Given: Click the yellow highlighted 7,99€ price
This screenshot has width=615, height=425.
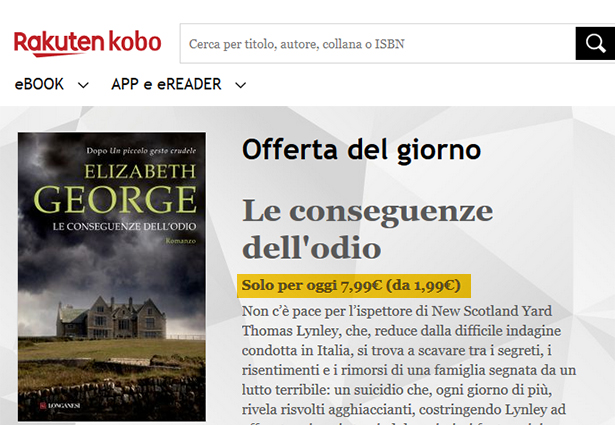Looking at the screenshot, I should (361, 285).
